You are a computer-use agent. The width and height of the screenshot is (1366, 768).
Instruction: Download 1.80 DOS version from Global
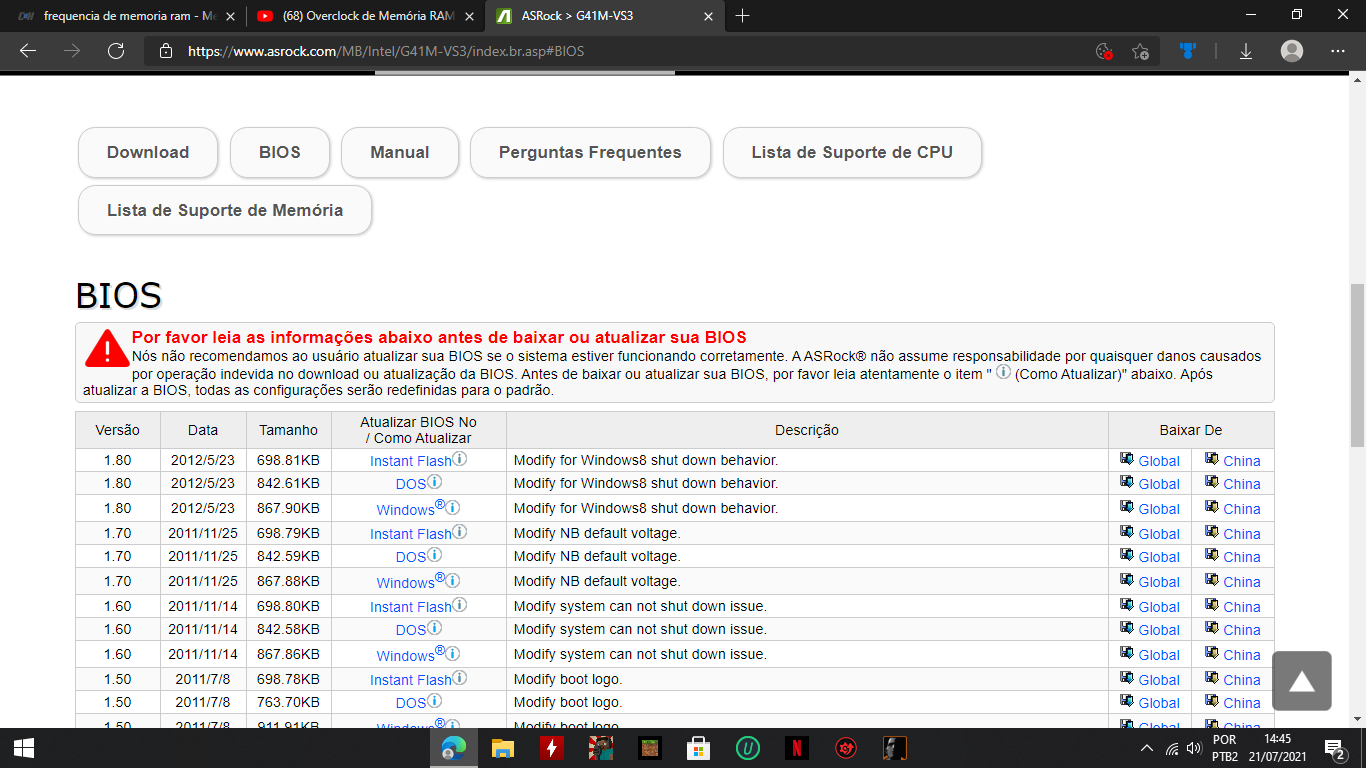click(1159, 484)
